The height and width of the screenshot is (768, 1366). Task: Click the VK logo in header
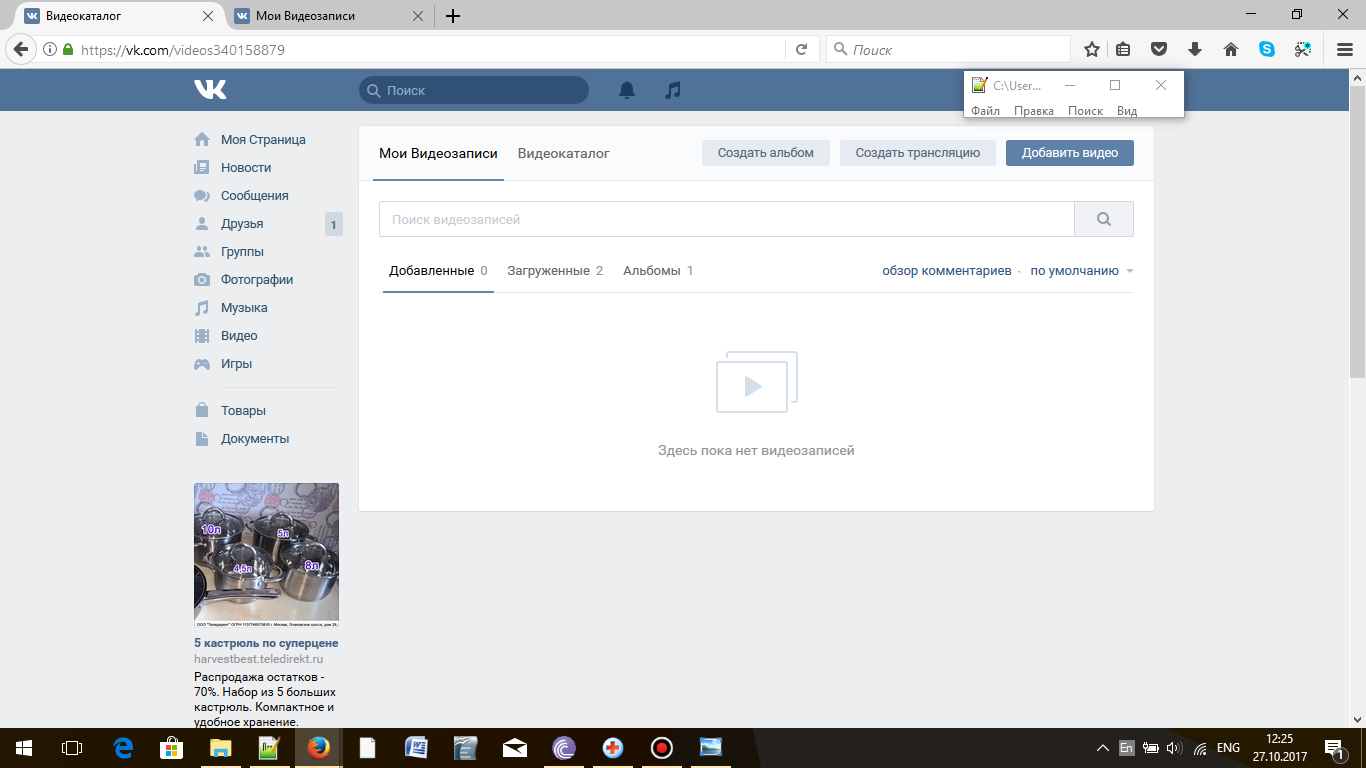[x=210, y=90]
